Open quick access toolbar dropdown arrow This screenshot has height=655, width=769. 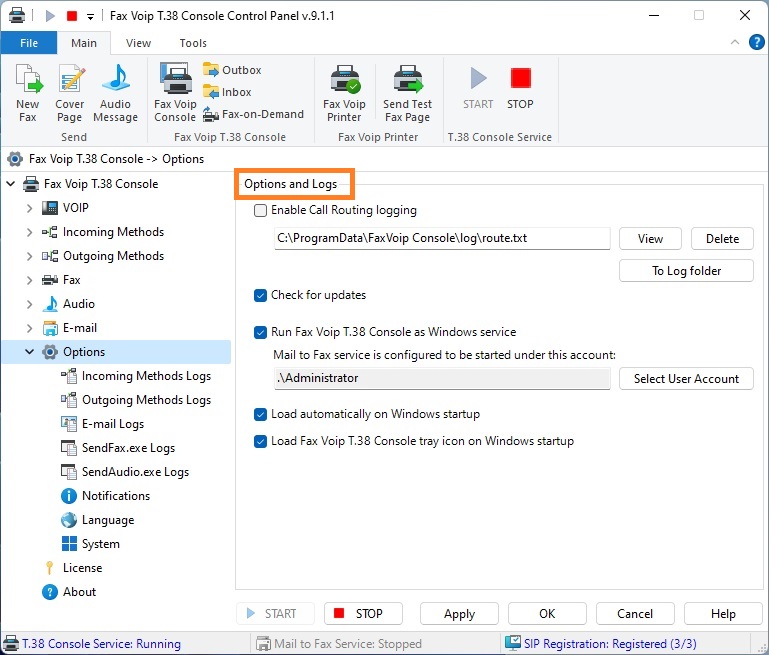pos(90,17)
